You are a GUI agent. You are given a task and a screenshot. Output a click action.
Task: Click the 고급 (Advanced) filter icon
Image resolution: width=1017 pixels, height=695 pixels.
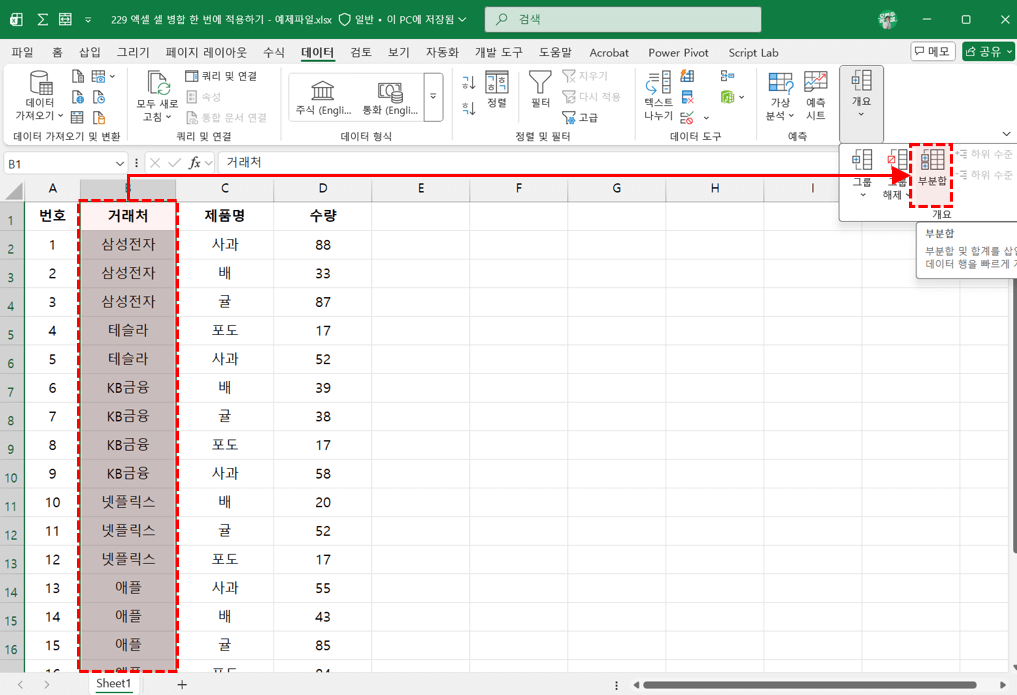point(580,117)
